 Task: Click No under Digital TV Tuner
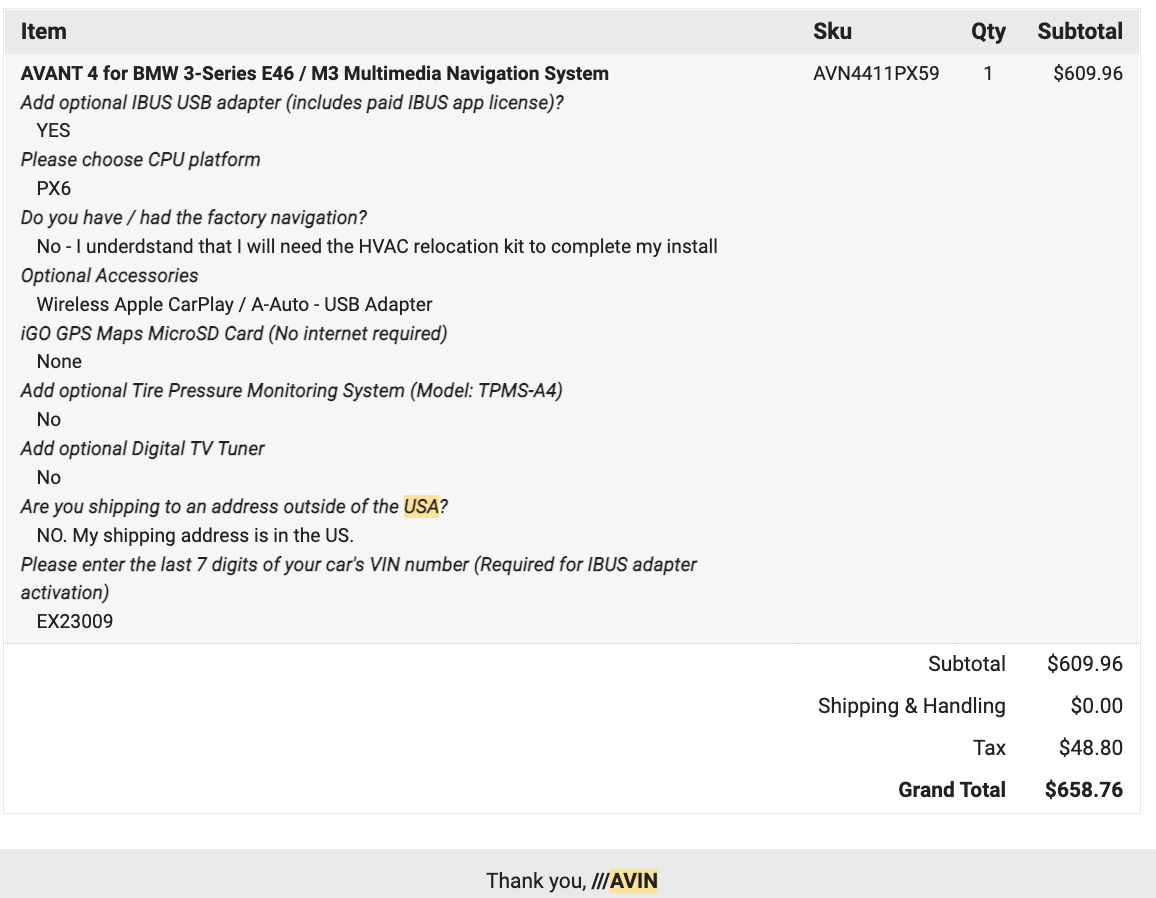(x=49, y=477)
